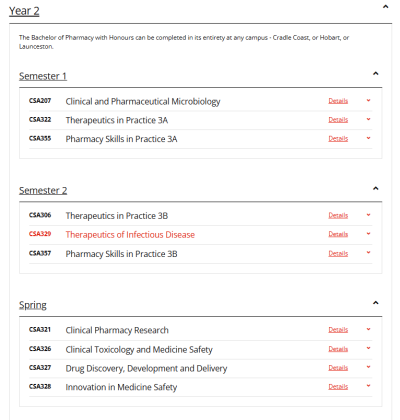The height and width of the screenshot is (420, 400).
Task: Open Details link for Clinical Toxicology and Medicine Safety
Action: pyautogui.click(x=338, y=349)
